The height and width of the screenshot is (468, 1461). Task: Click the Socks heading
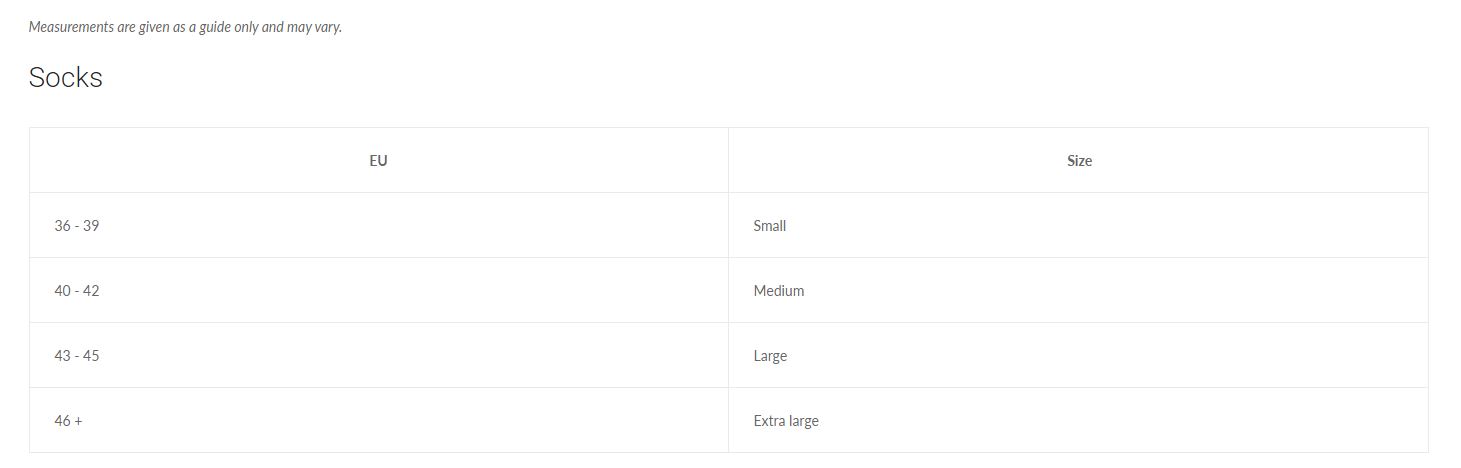point(66,78)
